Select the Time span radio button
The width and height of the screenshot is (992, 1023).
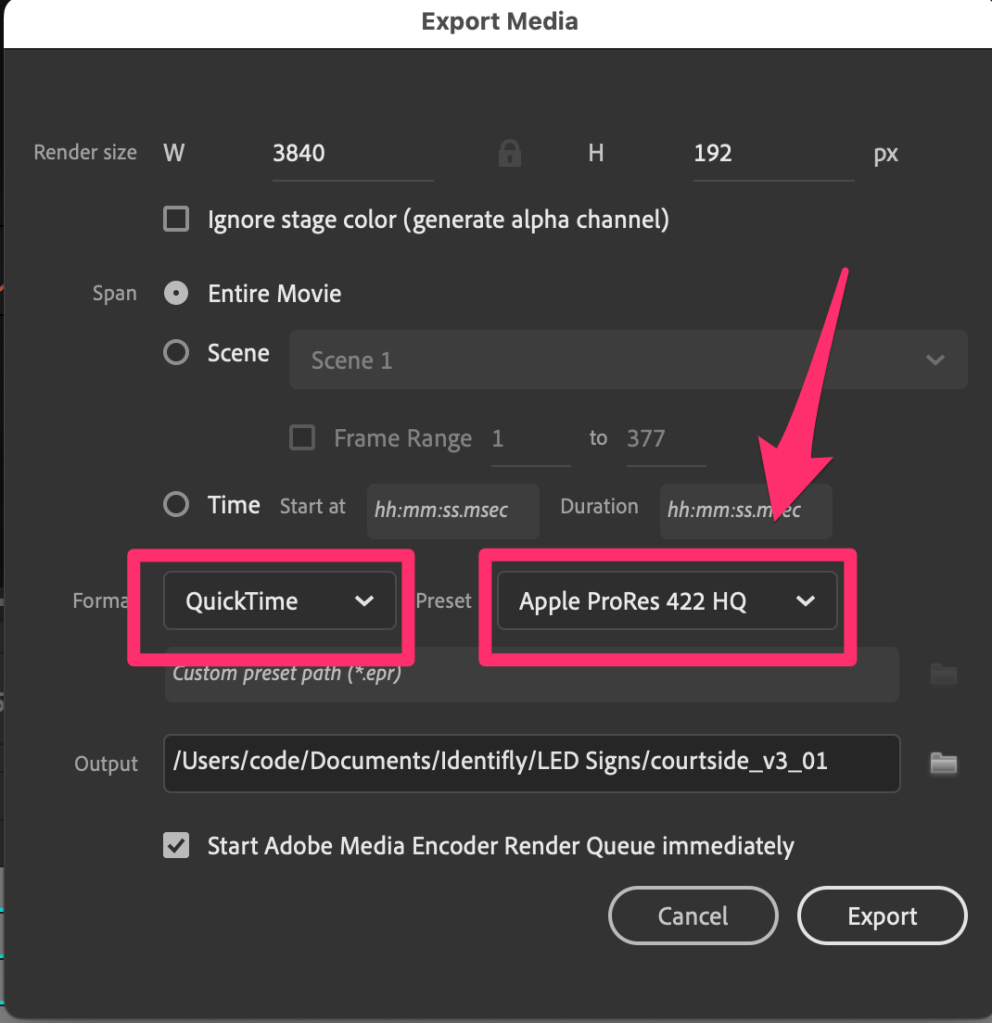[x=176, y=505]
